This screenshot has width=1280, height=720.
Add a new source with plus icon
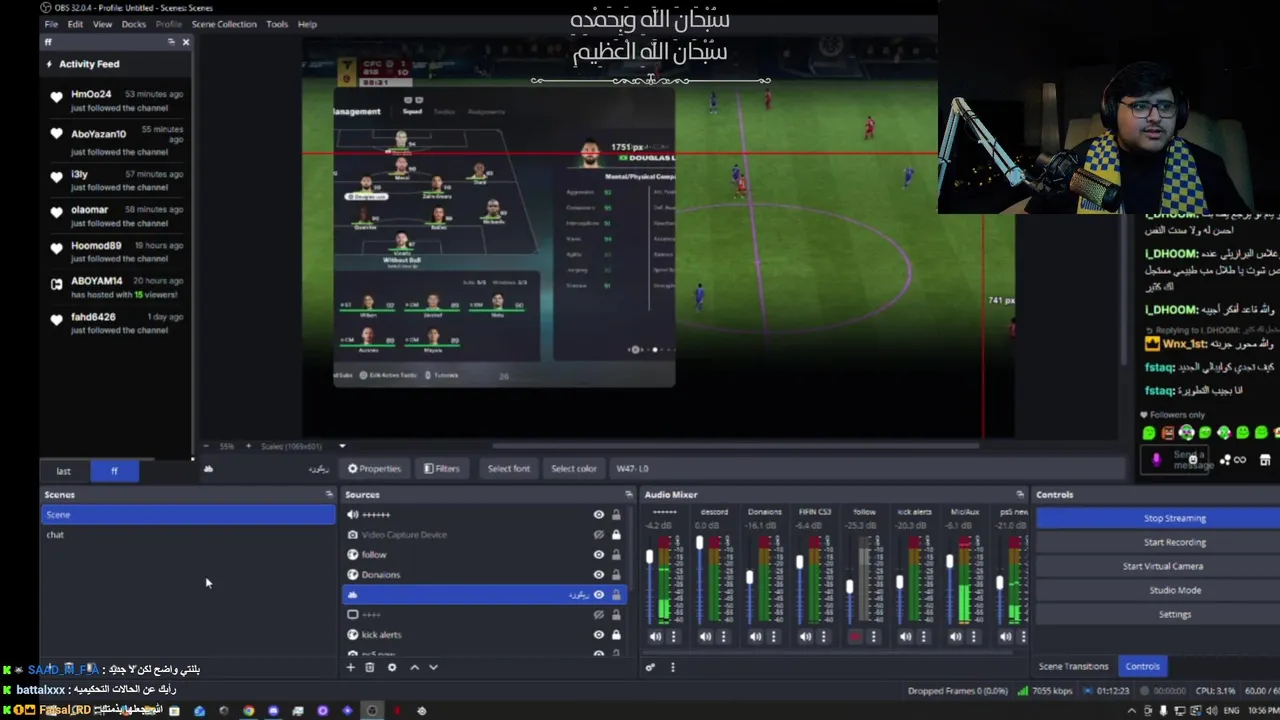pos(350,667)
